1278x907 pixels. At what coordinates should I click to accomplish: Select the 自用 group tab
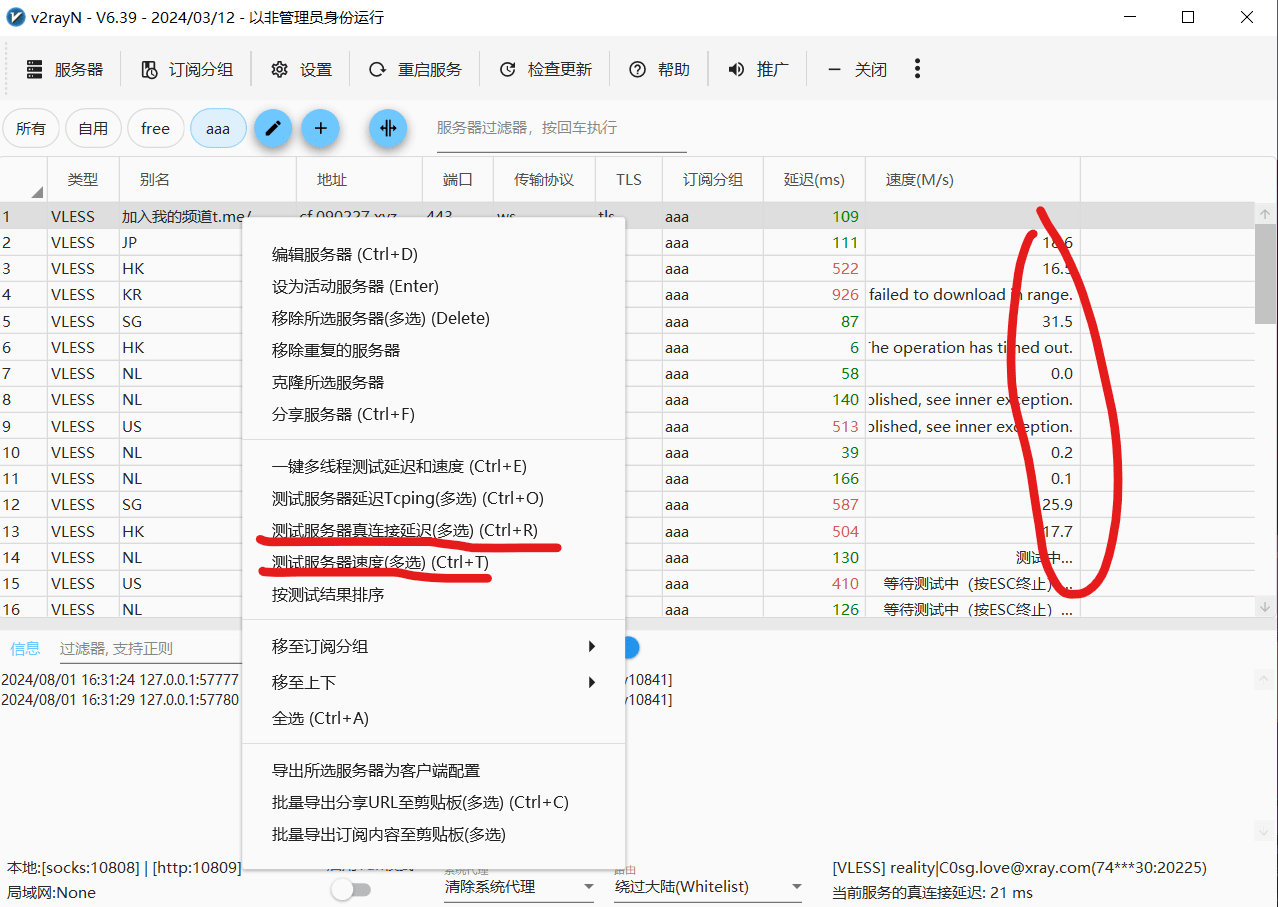[x=93, y=128]
